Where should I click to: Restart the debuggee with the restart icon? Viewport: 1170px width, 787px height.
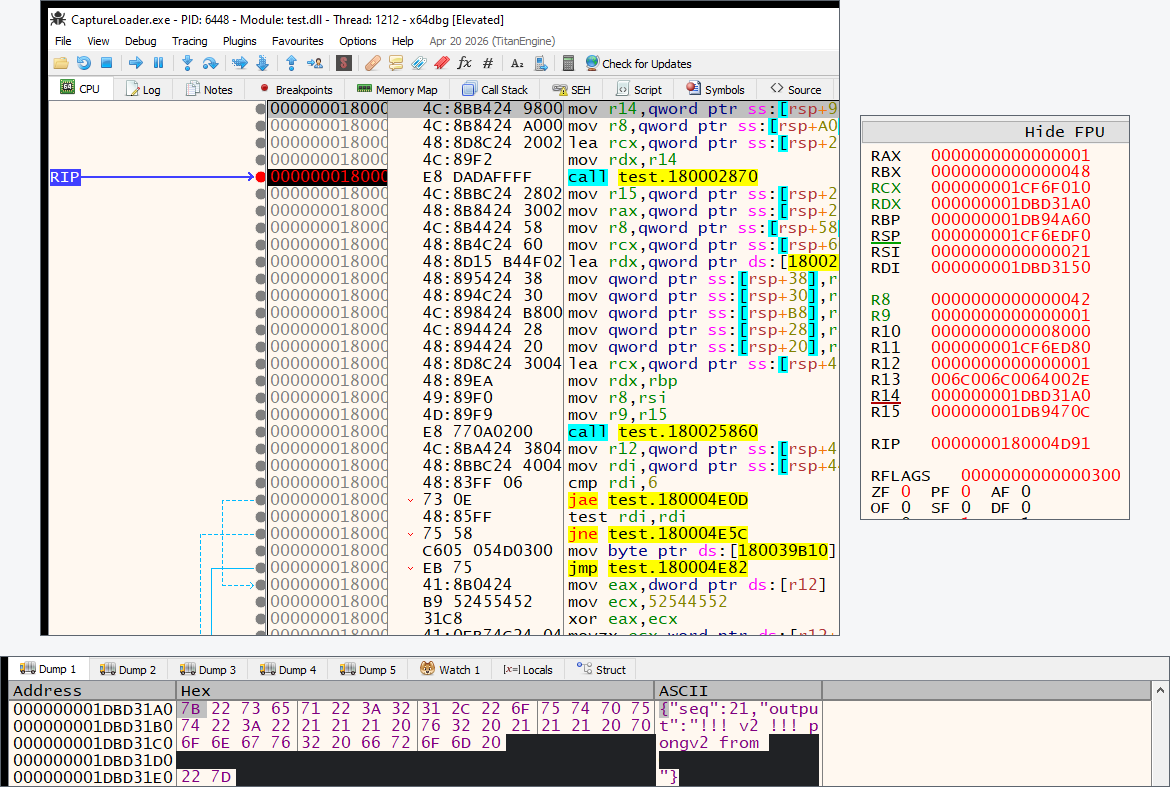pyautogui.click(x=84, y=63)
